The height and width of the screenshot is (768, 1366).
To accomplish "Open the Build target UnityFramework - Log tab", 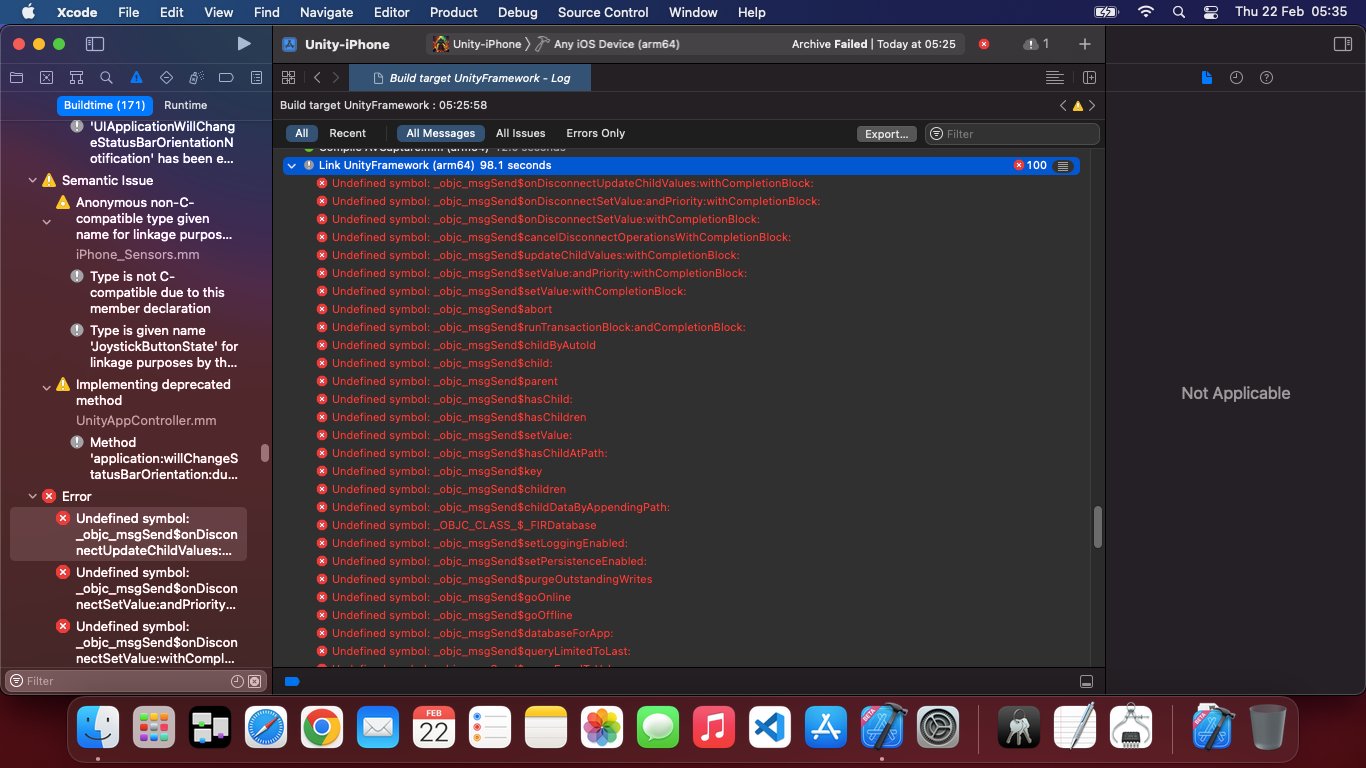I will (x=472, y=78).
